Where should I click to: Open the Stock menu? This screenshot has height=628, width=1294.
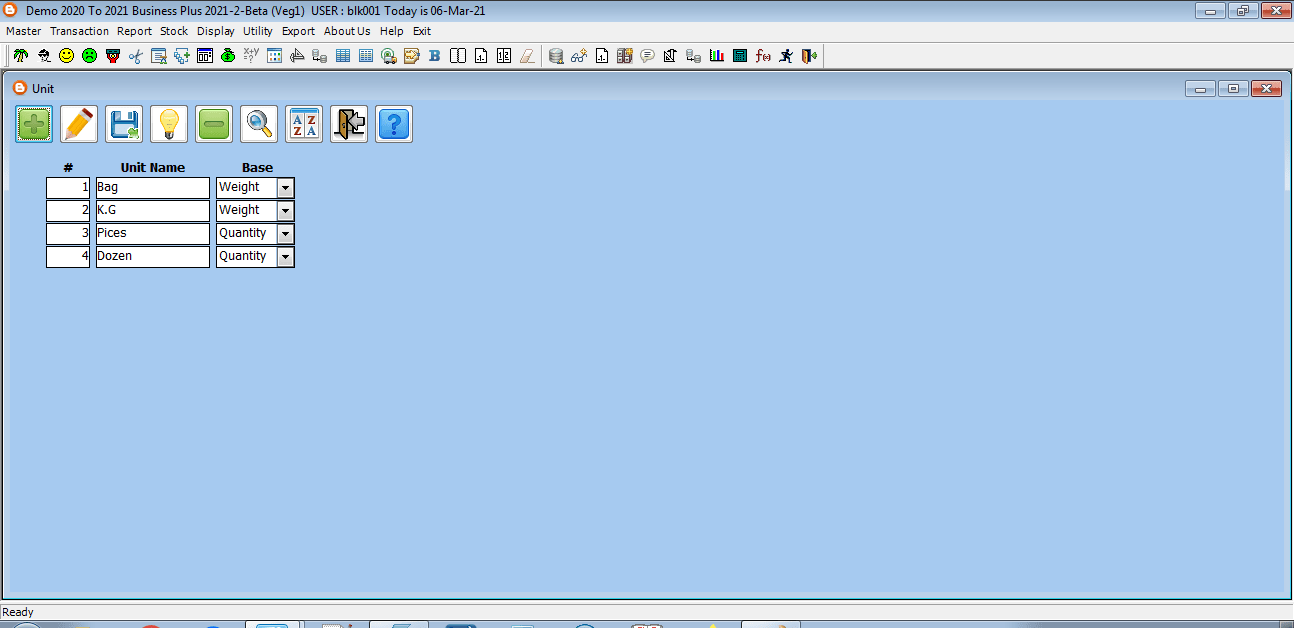174,31
